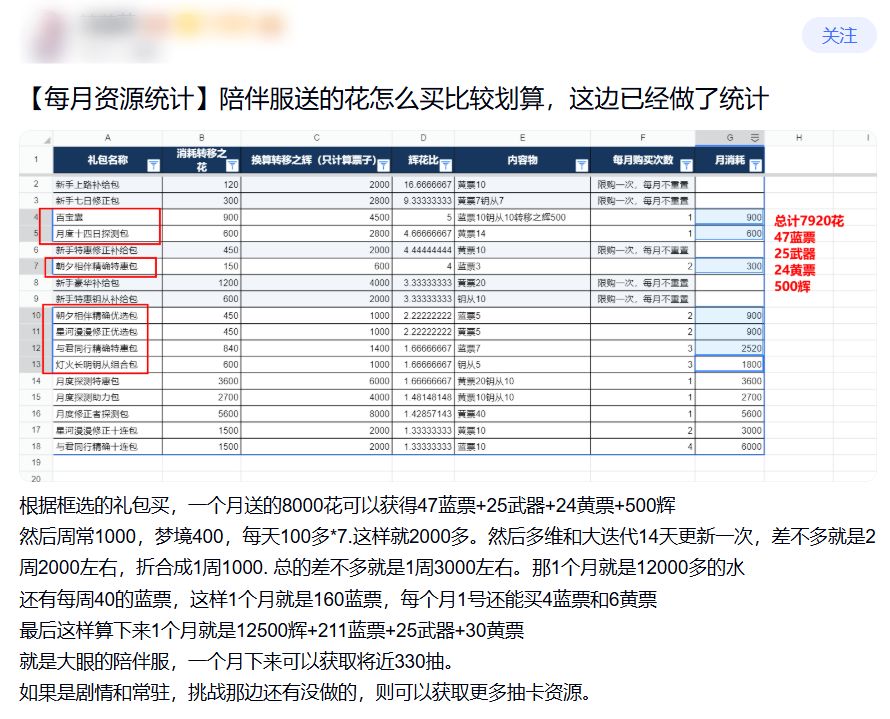Click cell 朝夕相伴精确优选包

pos(108,316)
